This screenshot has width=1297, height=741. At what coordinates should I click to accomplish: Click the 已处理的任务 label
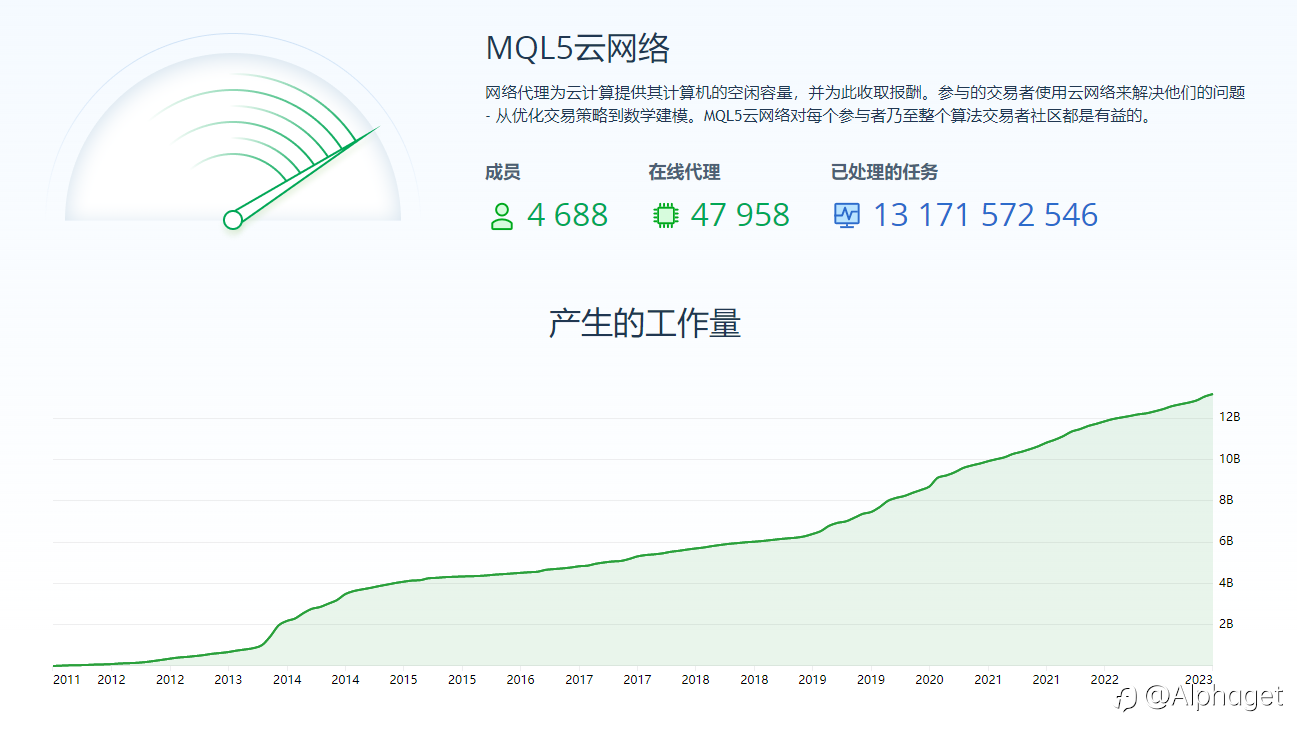pos(884,172)
